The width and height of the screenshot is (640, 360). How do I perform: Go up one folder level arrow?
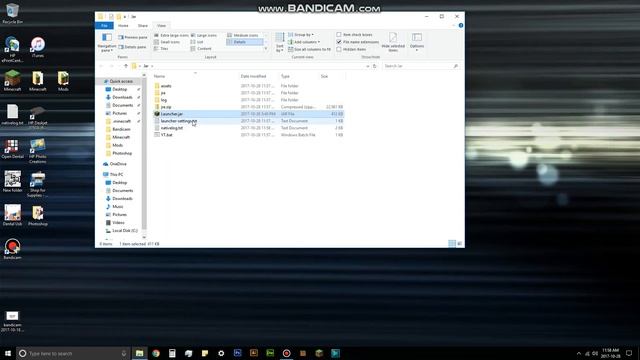pos(126,66)
